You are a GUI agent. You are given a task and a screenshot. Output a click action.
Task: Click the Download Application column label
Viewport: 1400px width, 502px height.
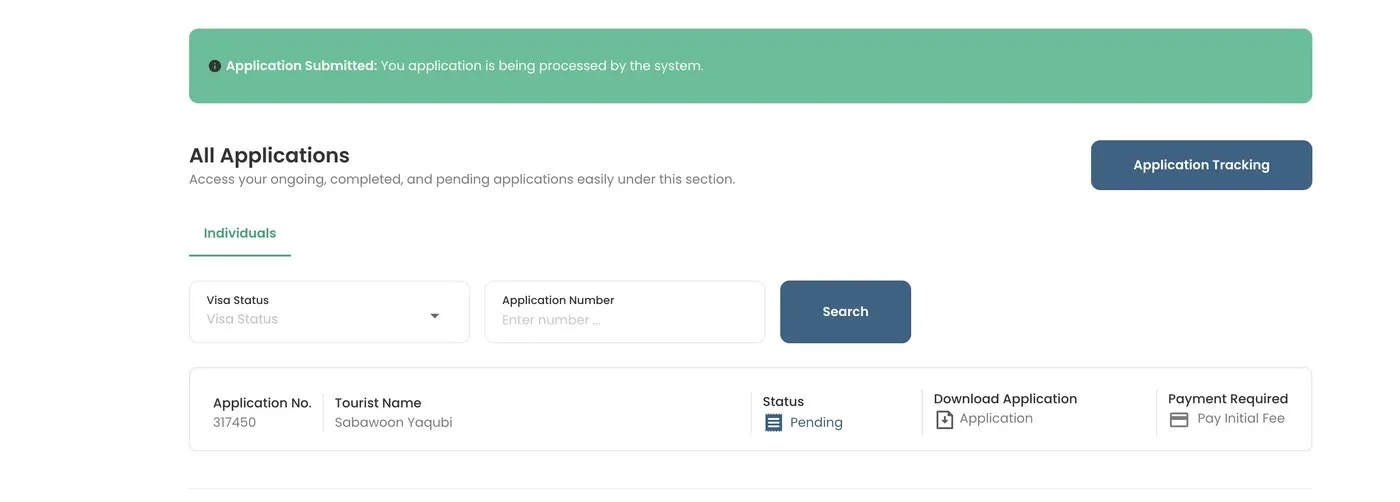[x=1005, y=398]
